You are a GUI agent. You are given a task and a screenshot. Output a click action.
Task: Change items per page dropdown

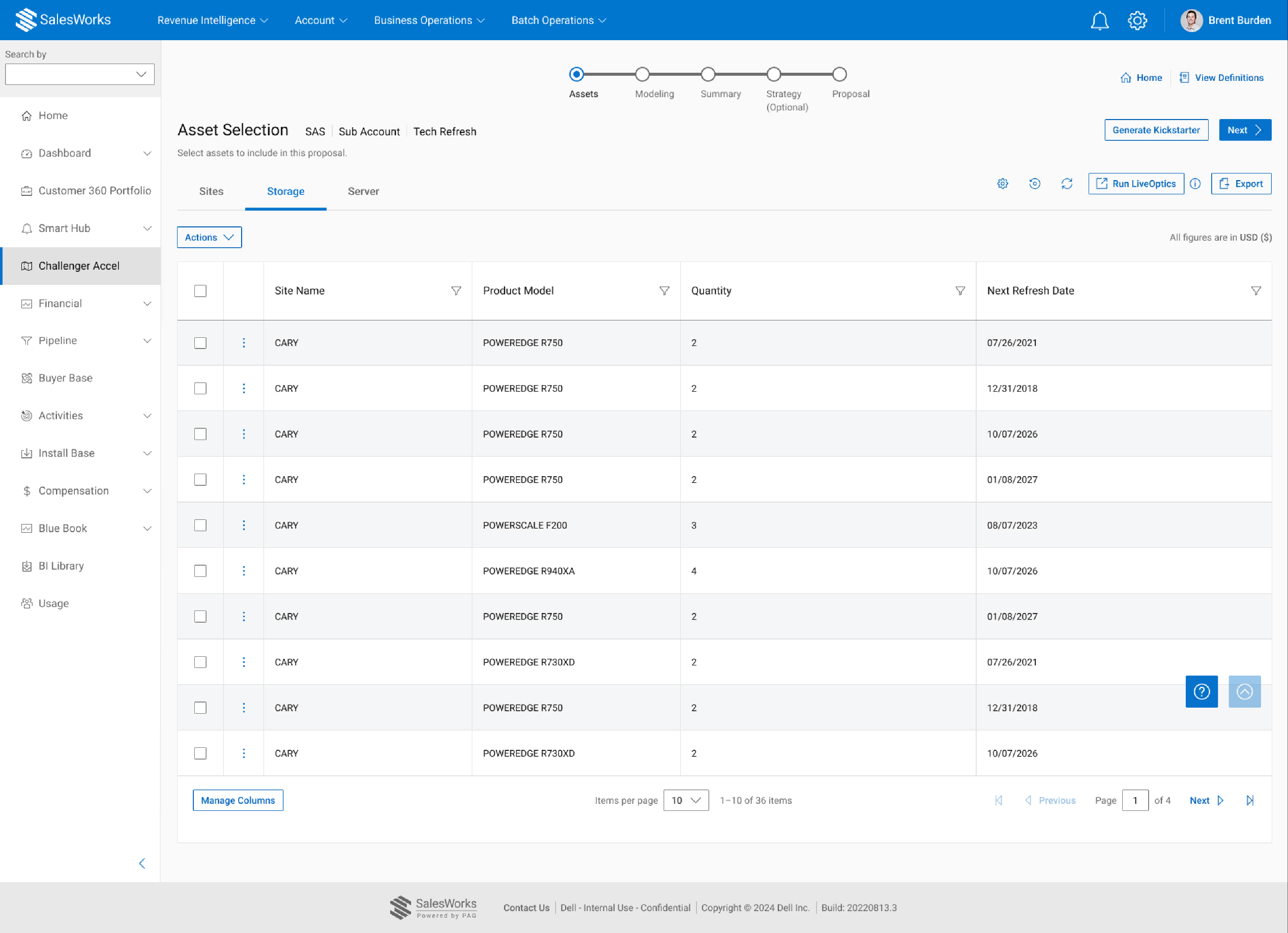(685, 800)
